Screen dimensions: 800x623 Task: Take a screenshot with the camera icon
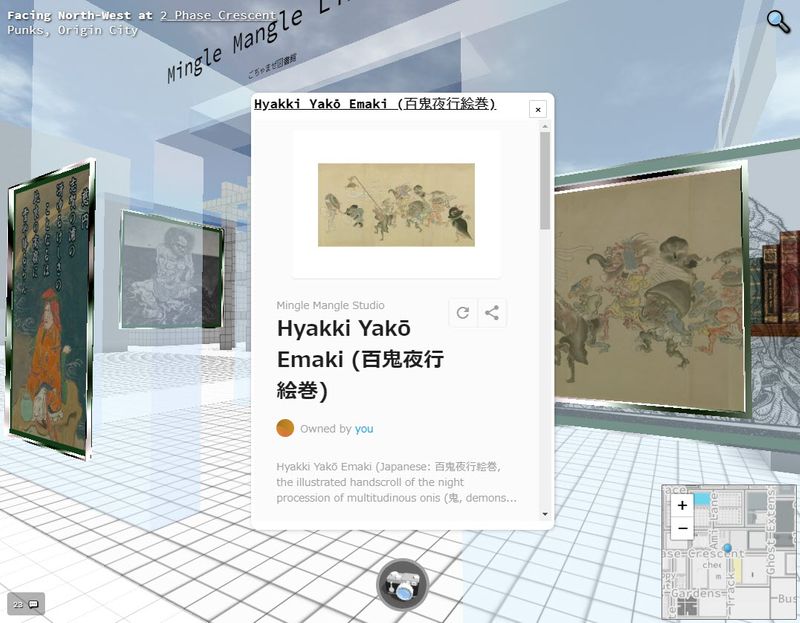(402, 585)
